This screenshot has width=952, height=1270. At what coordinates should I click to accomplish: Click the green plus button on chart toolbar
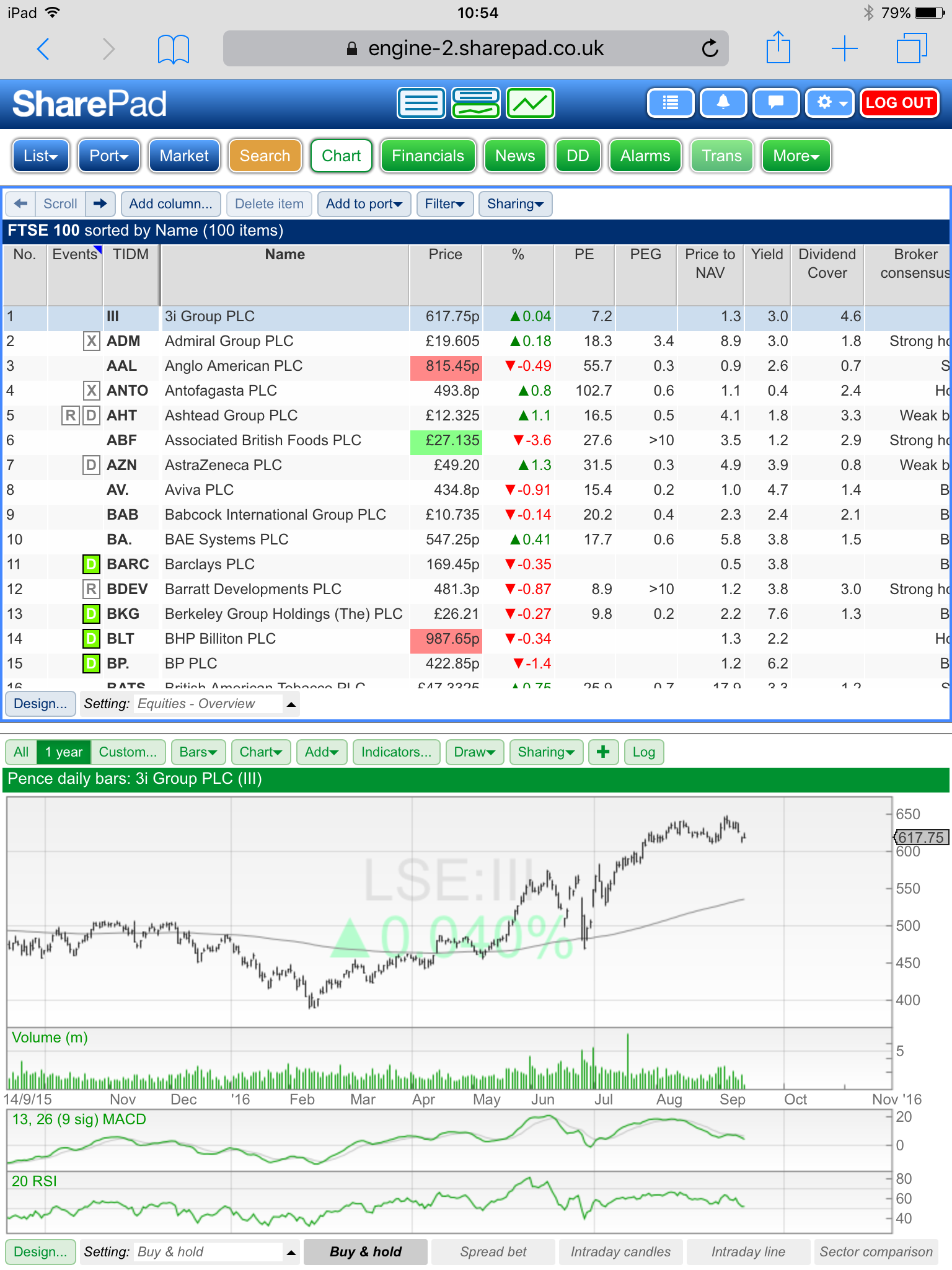click(603, 752)
